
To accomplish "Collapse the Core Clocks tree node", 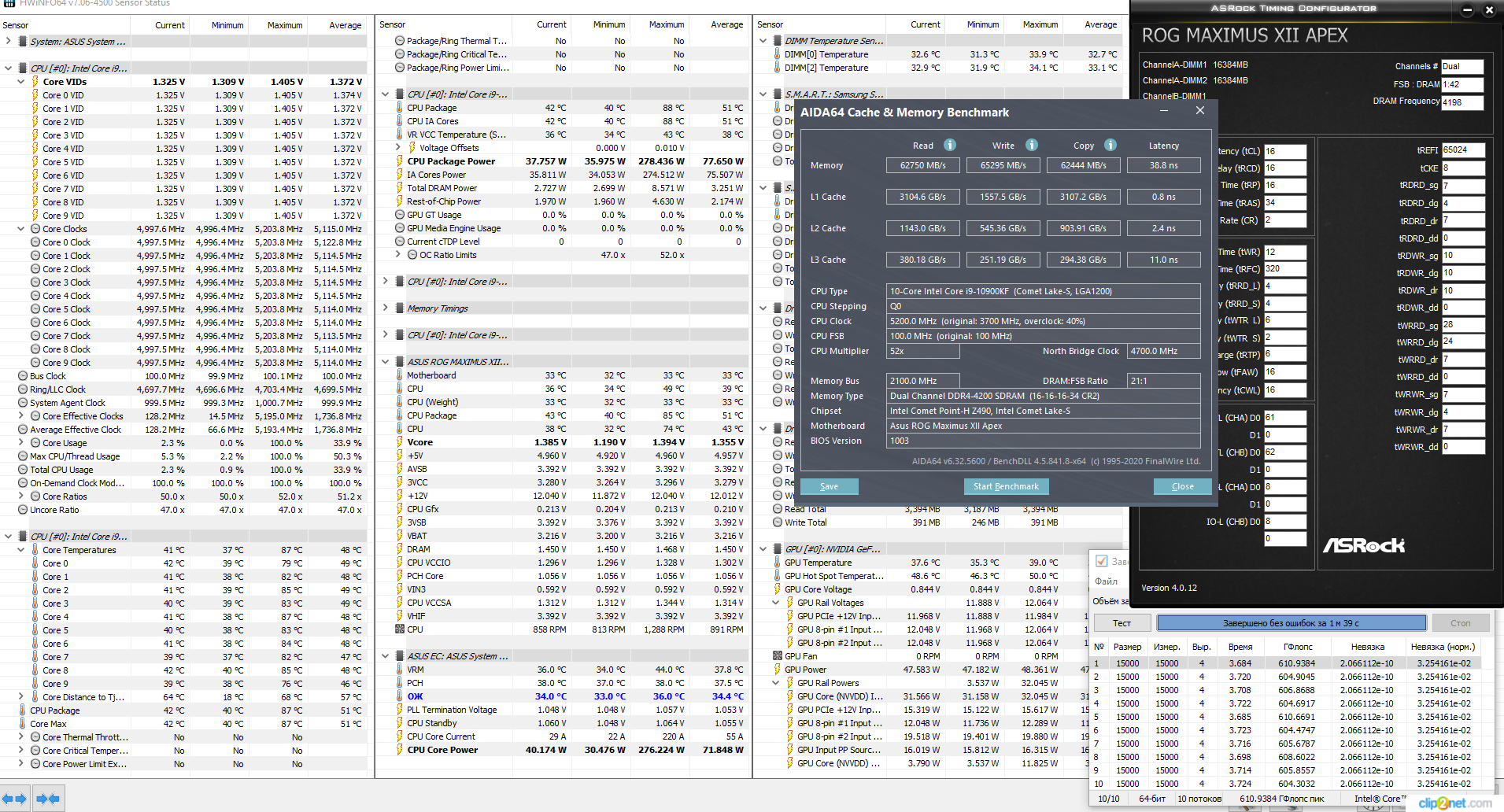I will pos(20,229).
